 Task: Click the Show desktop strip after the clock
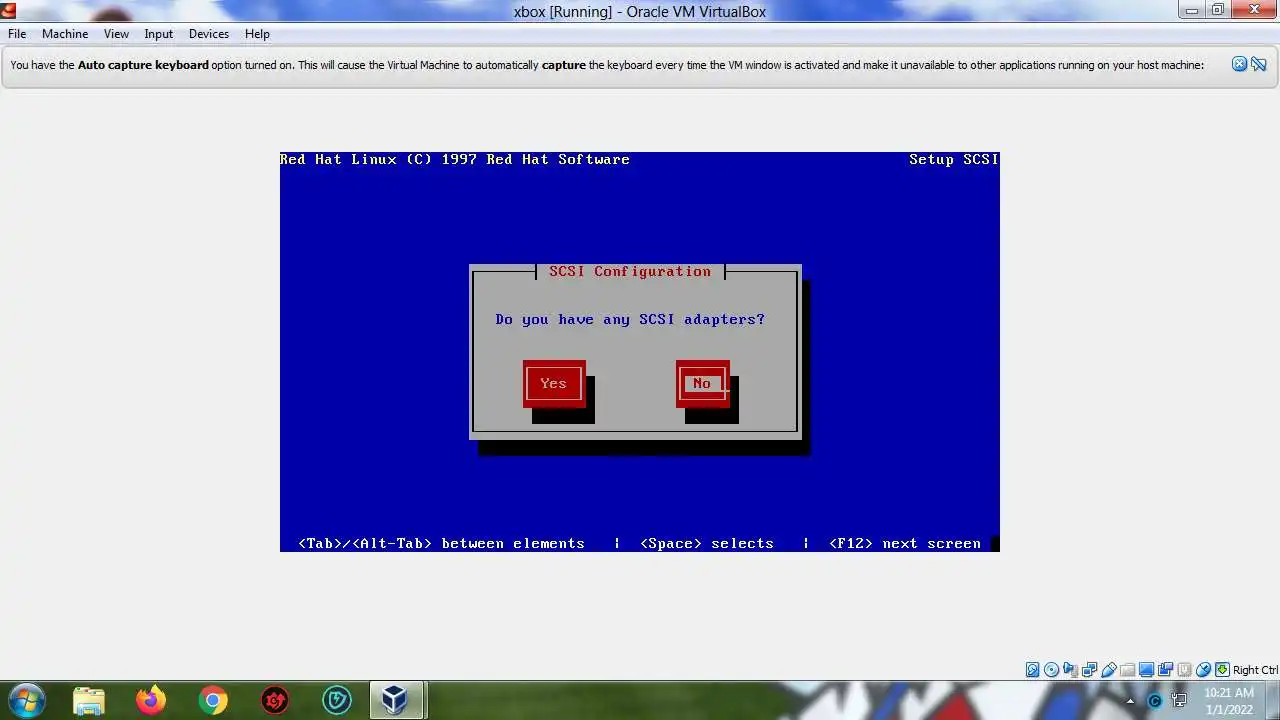[x=1272, y=701]
